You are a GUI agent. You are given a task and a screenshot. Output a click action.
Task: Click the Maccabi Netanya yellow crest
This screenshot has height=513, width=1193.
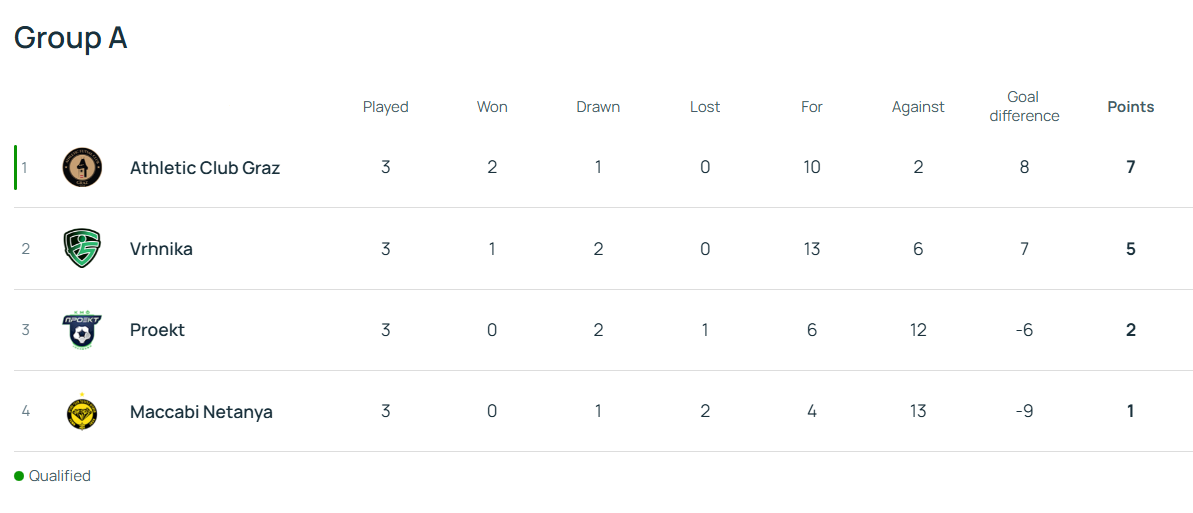click(x=82, y=412)
